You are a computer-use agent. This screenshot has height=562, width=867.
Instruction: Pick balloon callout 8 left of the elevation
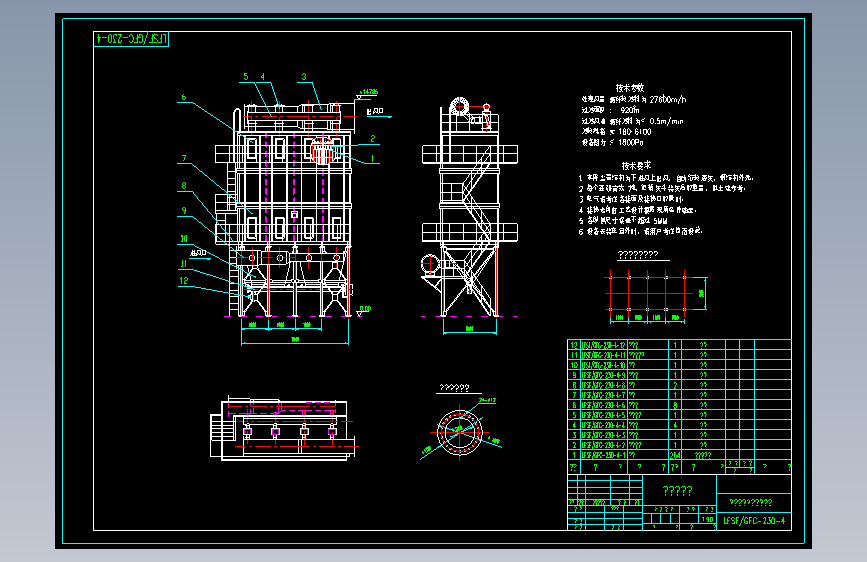coord(184,186)
